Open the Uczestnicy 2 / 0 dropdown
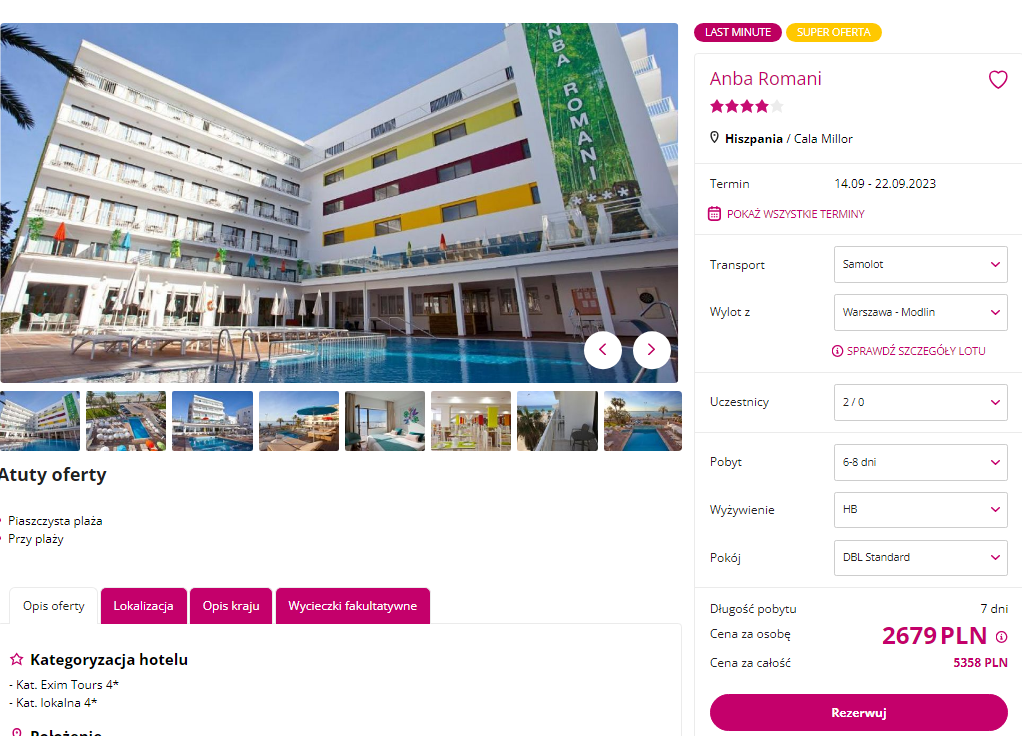 pyautogui.click(x=920, y=402)
